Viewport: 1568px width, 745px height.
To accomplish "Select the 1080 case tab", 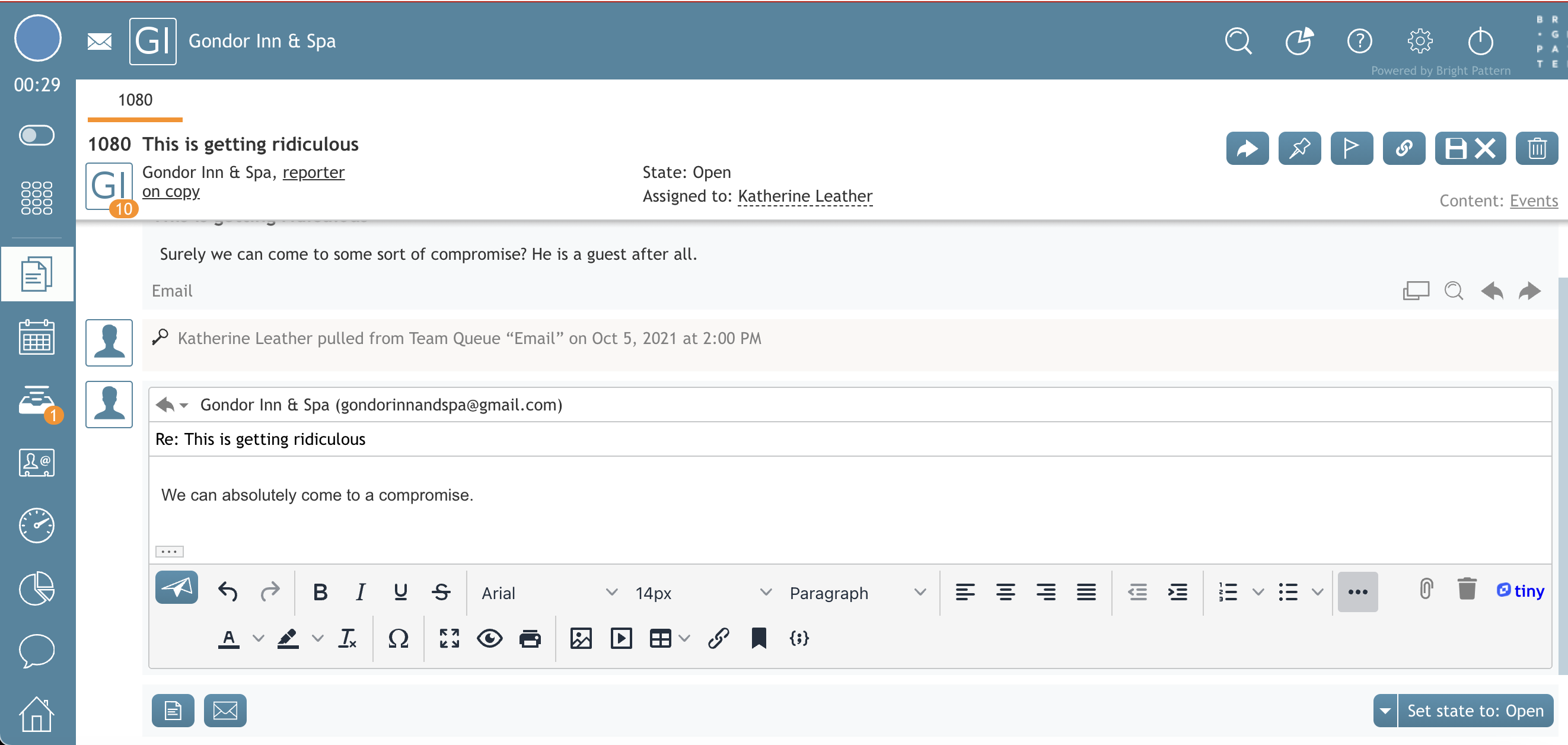I will pos(135,101).
